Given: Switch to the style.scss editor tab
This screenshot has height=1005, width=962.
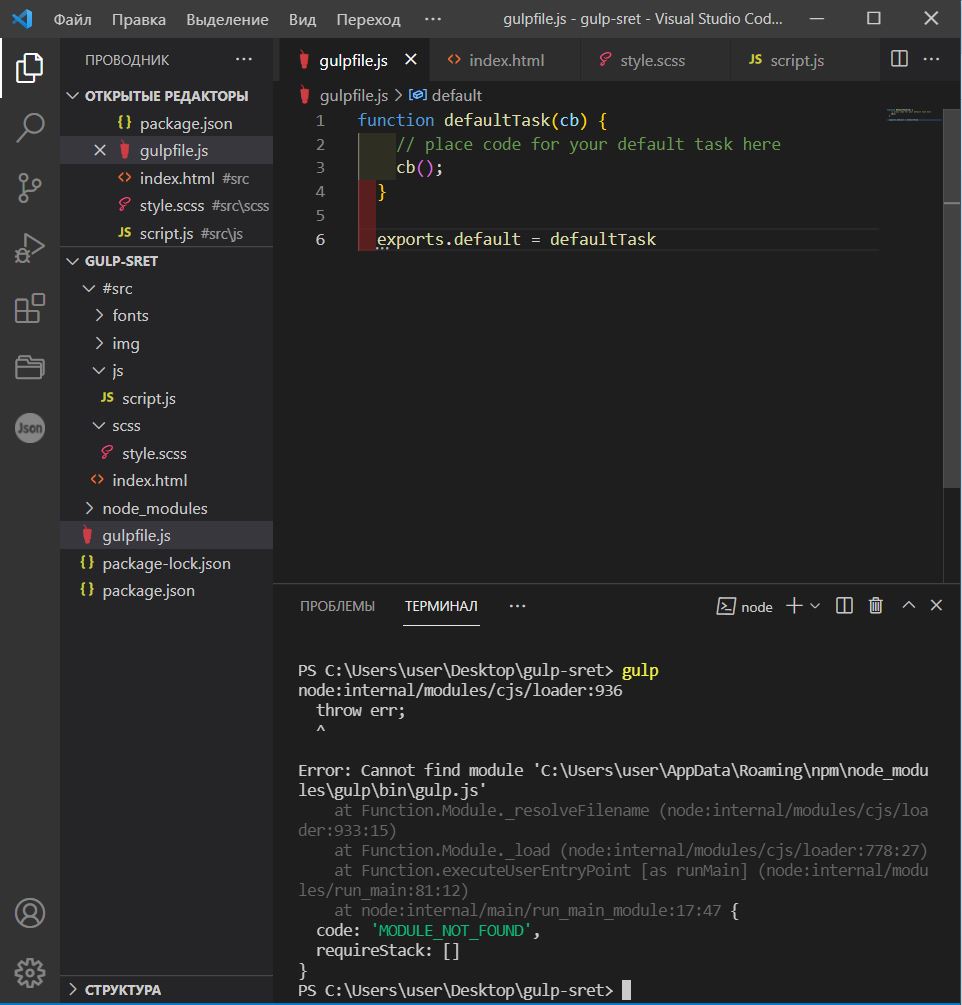Looking at the screenshot, I should [x=655, y=60].
